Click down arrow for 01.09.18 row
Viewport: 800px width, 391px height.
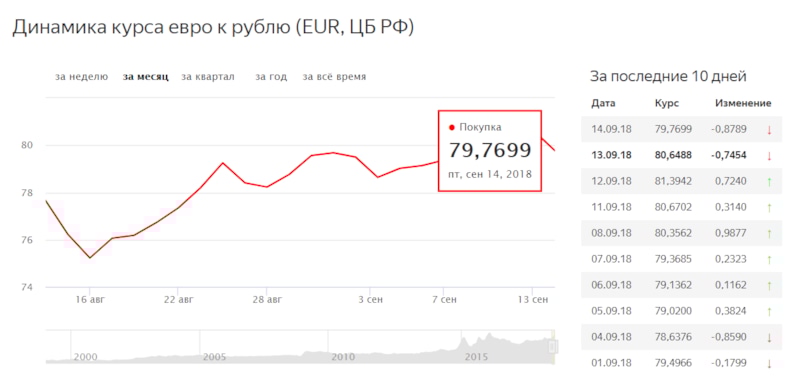769,363
